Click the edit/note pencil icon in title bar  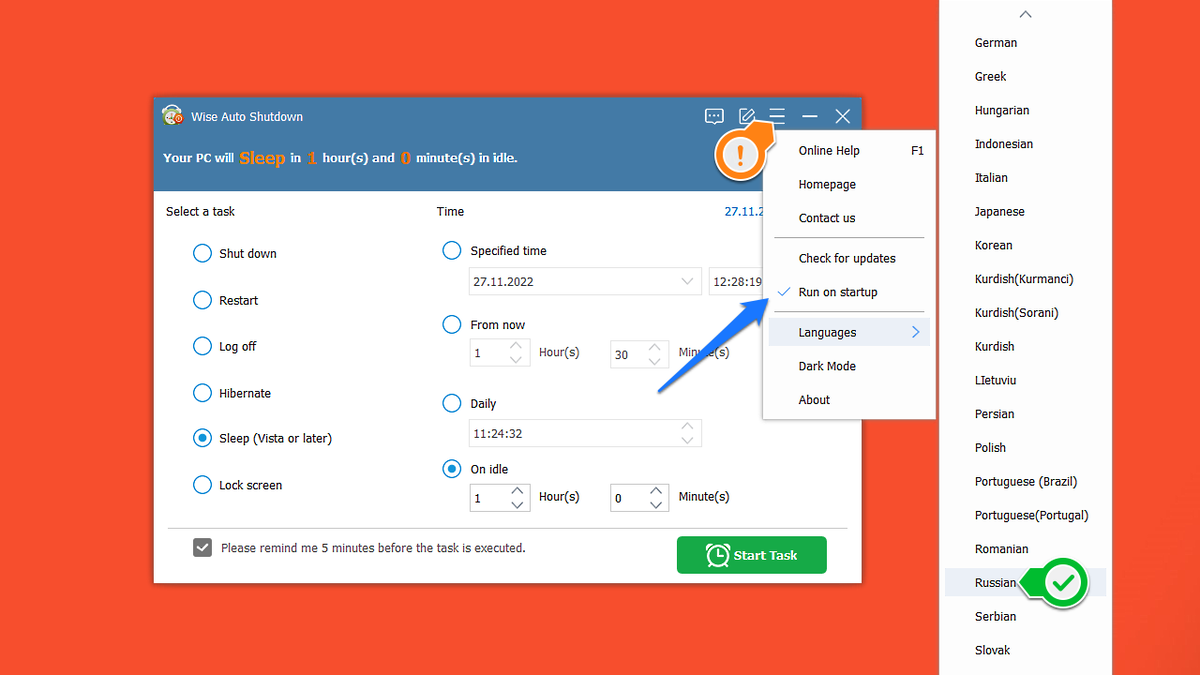point(746,116)
